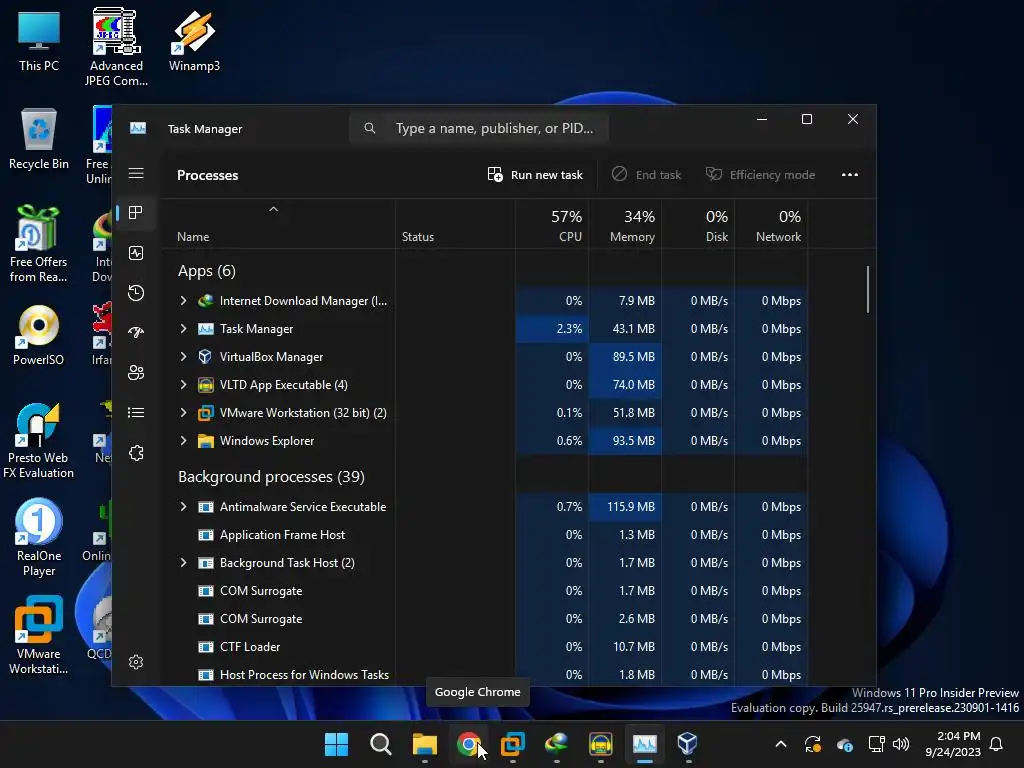Click the Internet Download Manager process icon
This screenshot has width=1024, height=768.
pyautogui.click(x=206, y=300)
